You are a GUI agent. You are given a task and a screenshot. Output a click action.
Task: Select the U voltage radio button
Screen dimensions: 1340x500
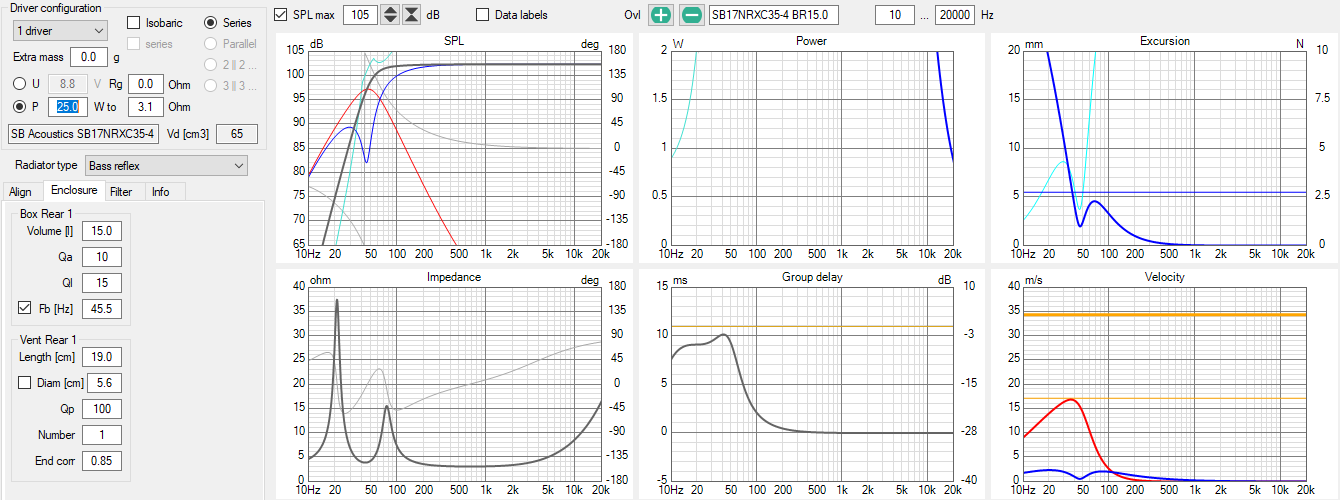point(19,84)
